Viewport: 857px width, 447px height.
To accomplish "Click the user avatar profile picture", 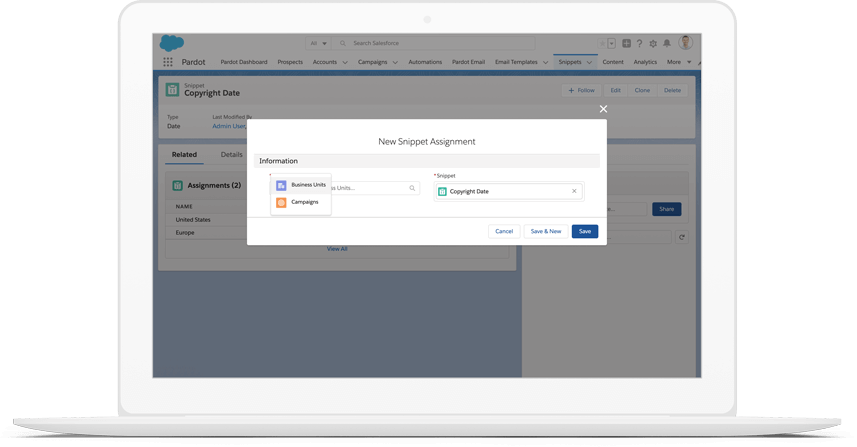I will pos(685,43).
